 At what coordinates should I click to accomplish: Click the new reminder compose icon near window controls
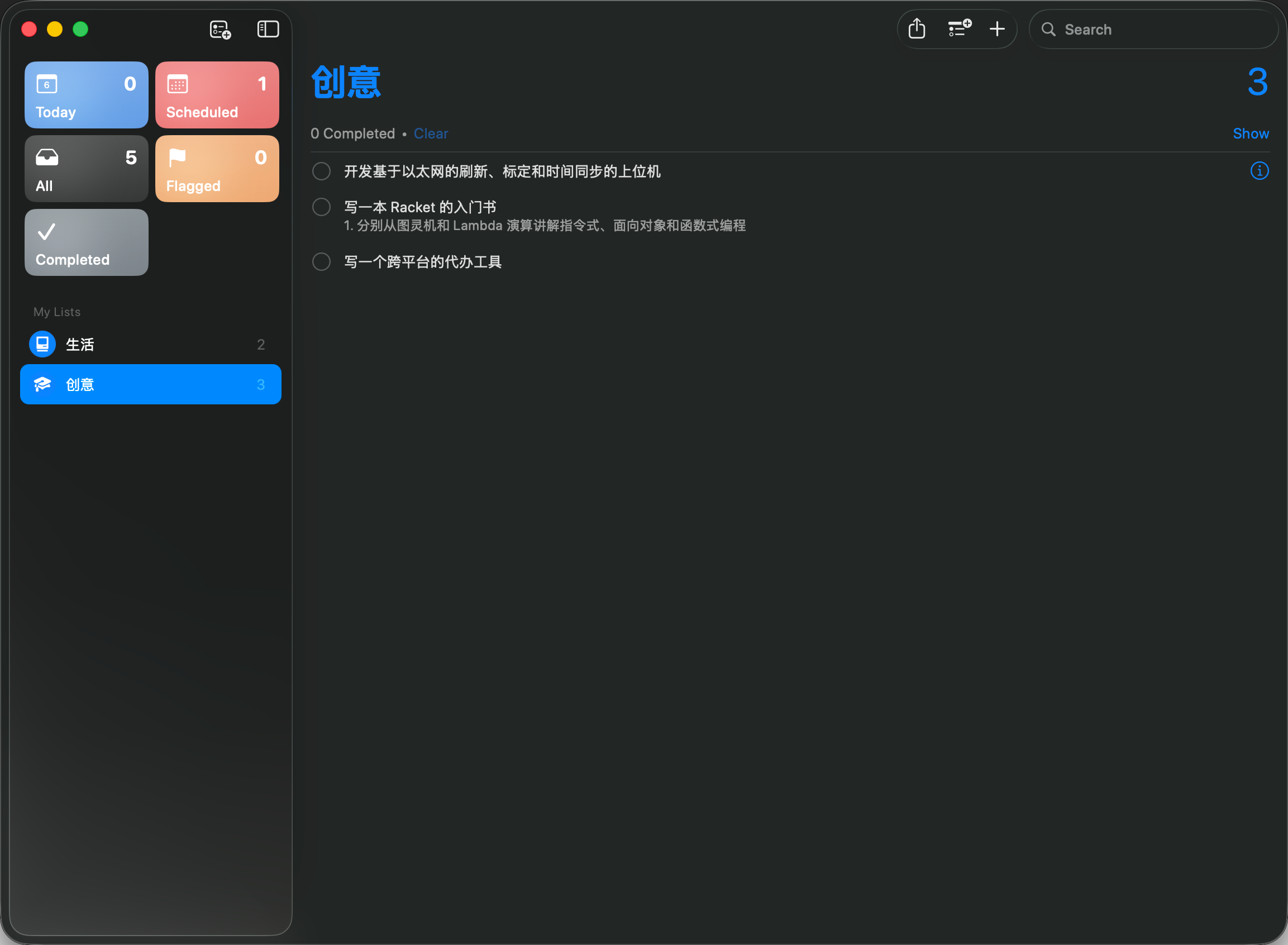pos(220,29)
